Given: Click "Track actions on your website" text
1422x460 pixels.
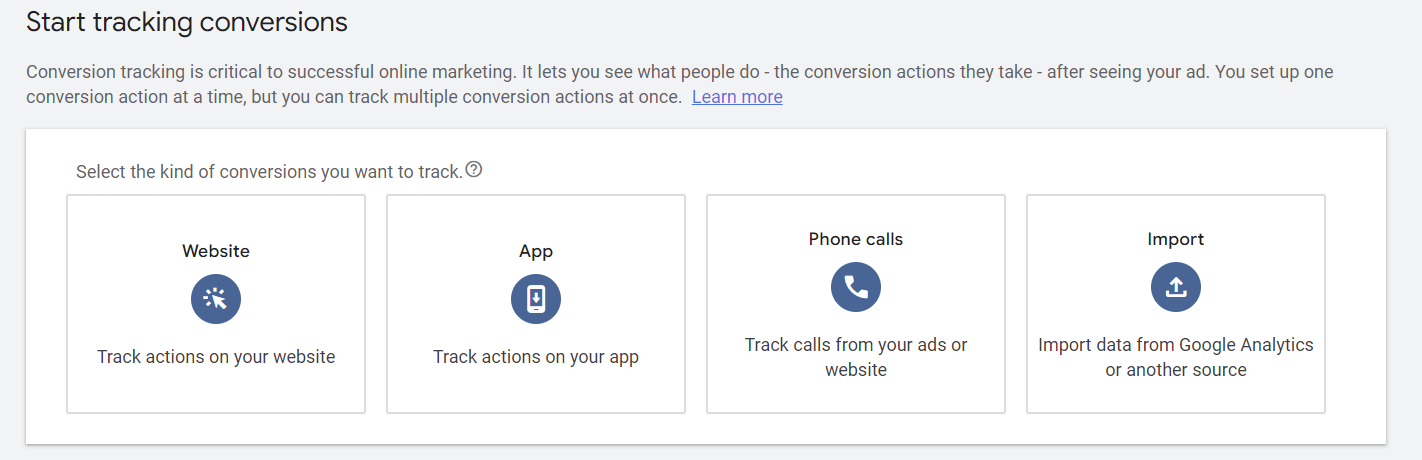Looking at the screenshot, I should [x=216, y=357].
